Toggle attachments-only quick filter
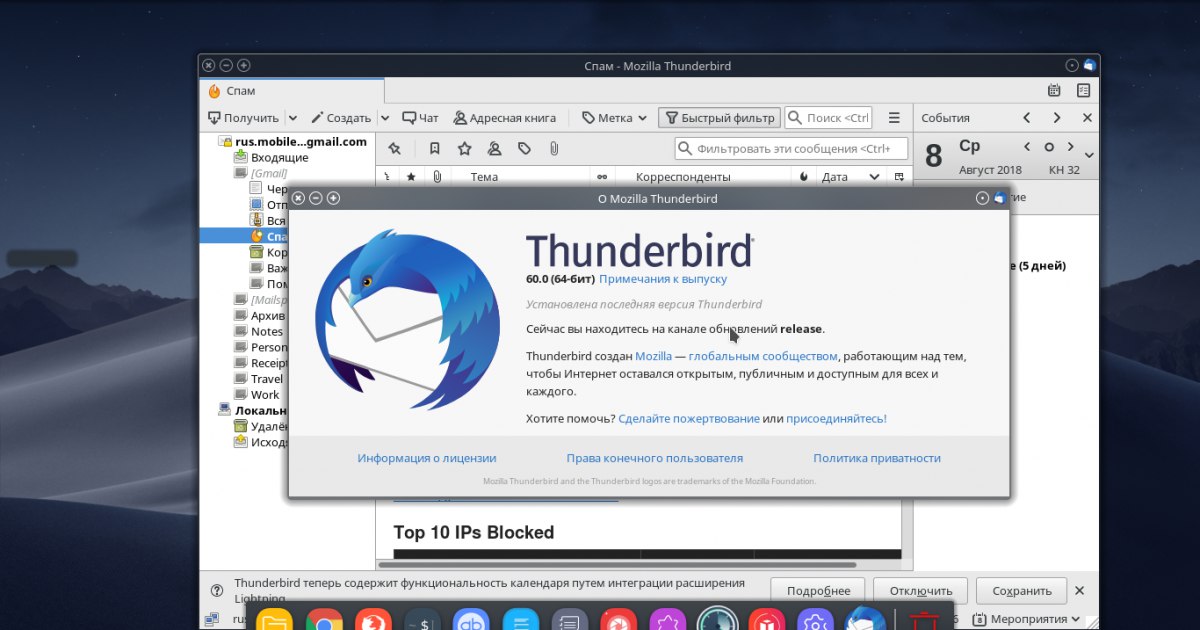The image size is (1200, 630). point(553,148)
